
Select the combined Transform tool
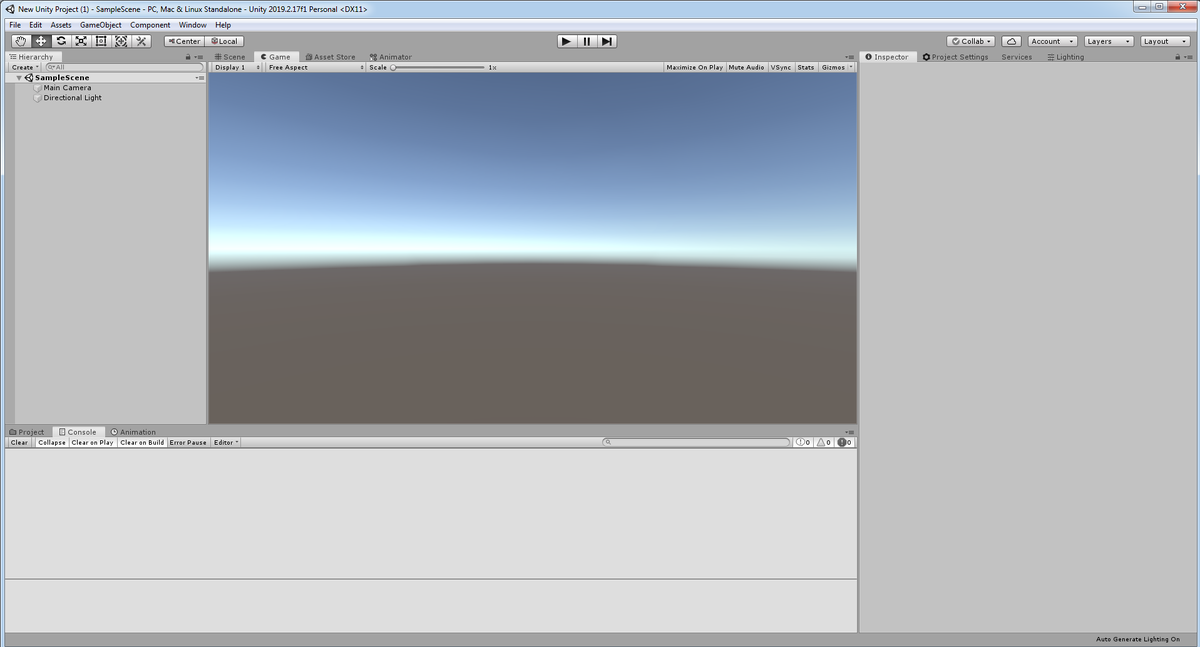[121, 41]
